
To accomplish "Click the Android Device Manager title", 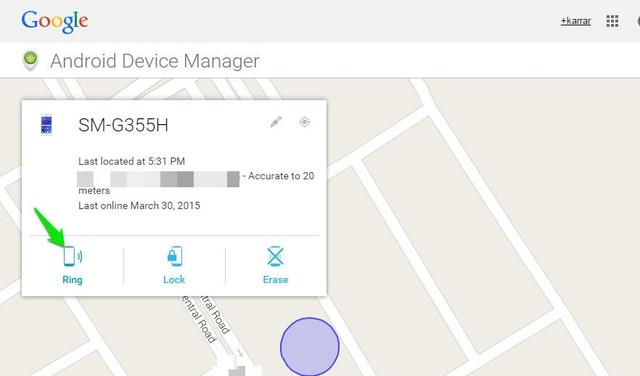I will point(155,61).
